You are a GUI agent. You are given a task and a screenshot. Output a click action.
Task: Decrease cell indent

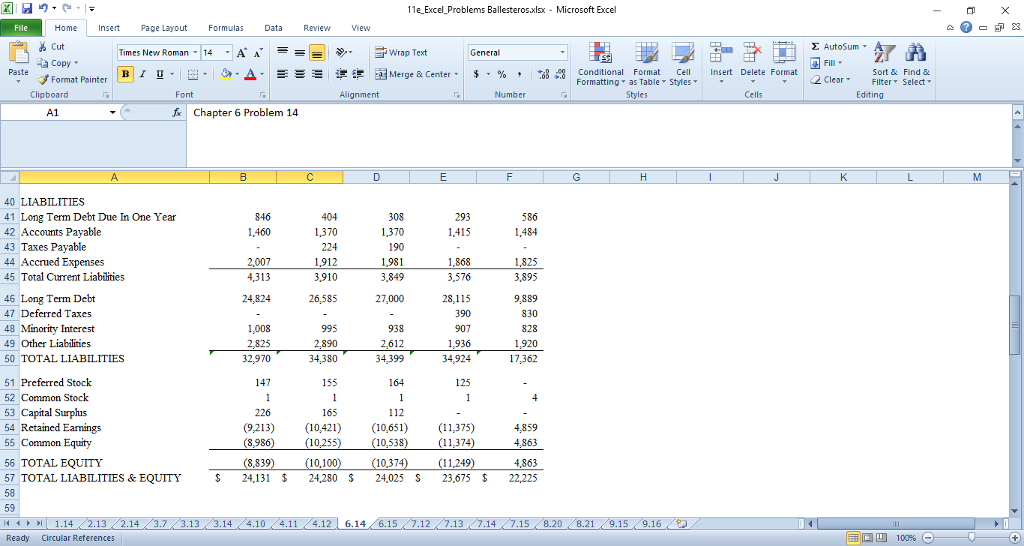coord(341,74)
